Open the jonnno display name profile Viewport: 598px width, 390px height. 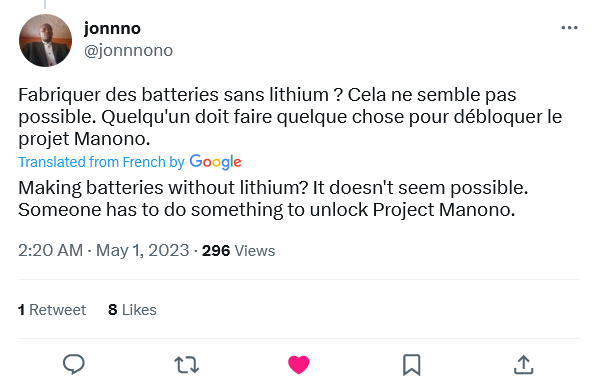click(x=112, y=28)
